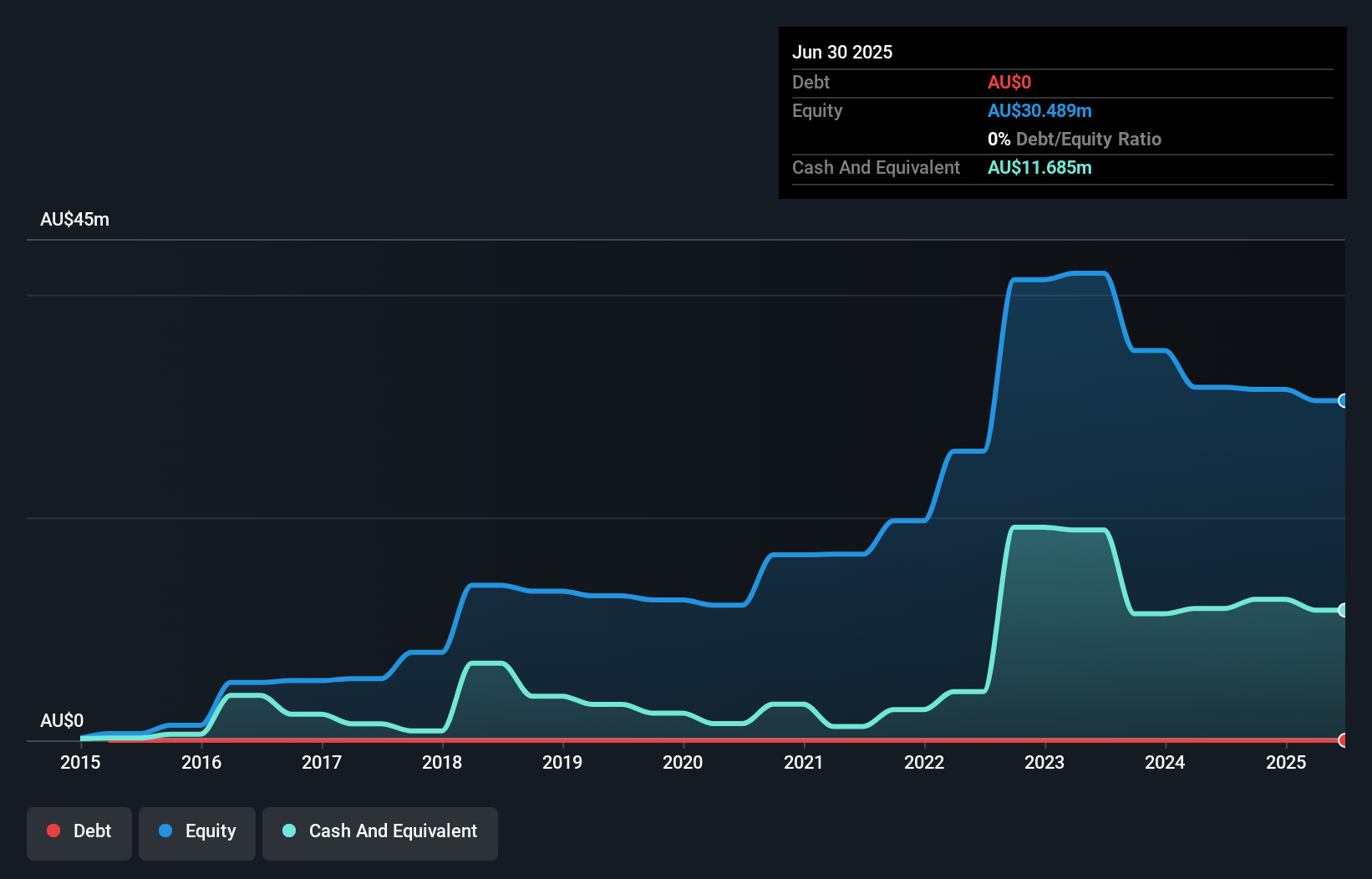Click the 2020 year tick label
The width and height of the screenshot is (1372, 879).
[x=683, y=762]
